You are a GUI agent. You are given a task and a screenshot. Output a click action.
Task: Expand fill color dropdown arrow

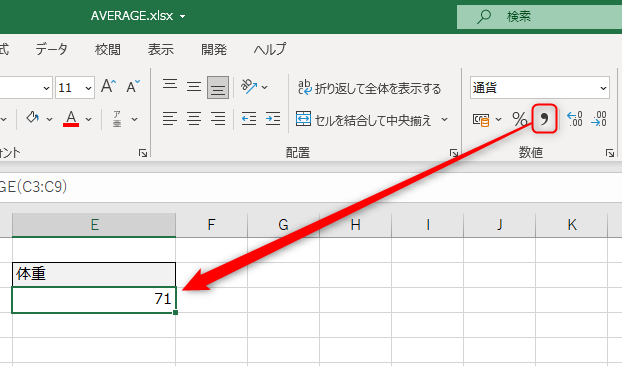pyautogui.click(x=49, y=119)
